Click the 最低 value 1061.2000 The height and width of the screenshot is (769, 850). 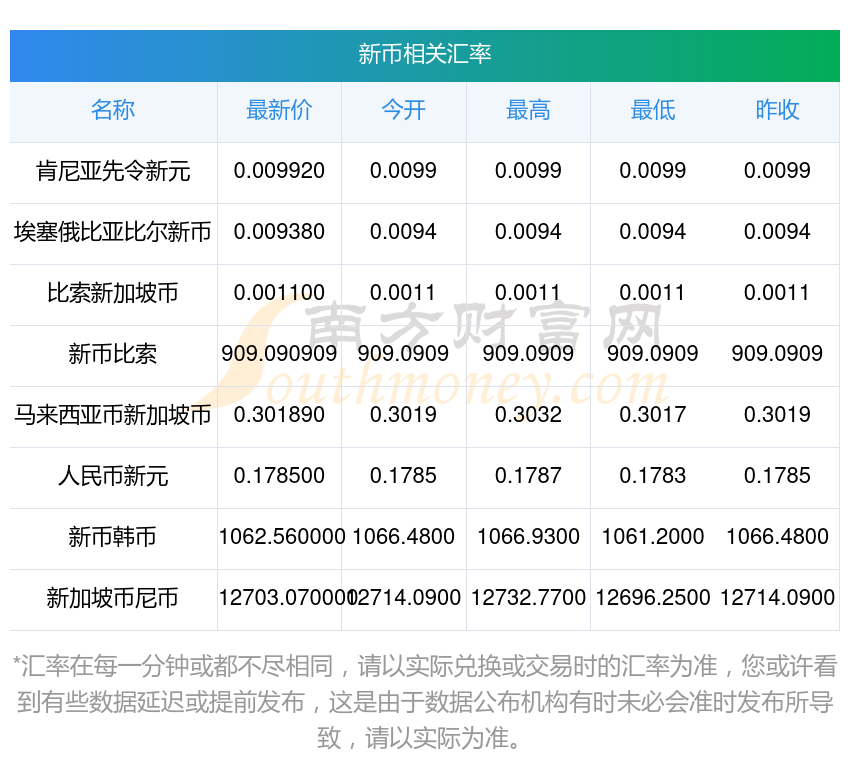[653, 537]
